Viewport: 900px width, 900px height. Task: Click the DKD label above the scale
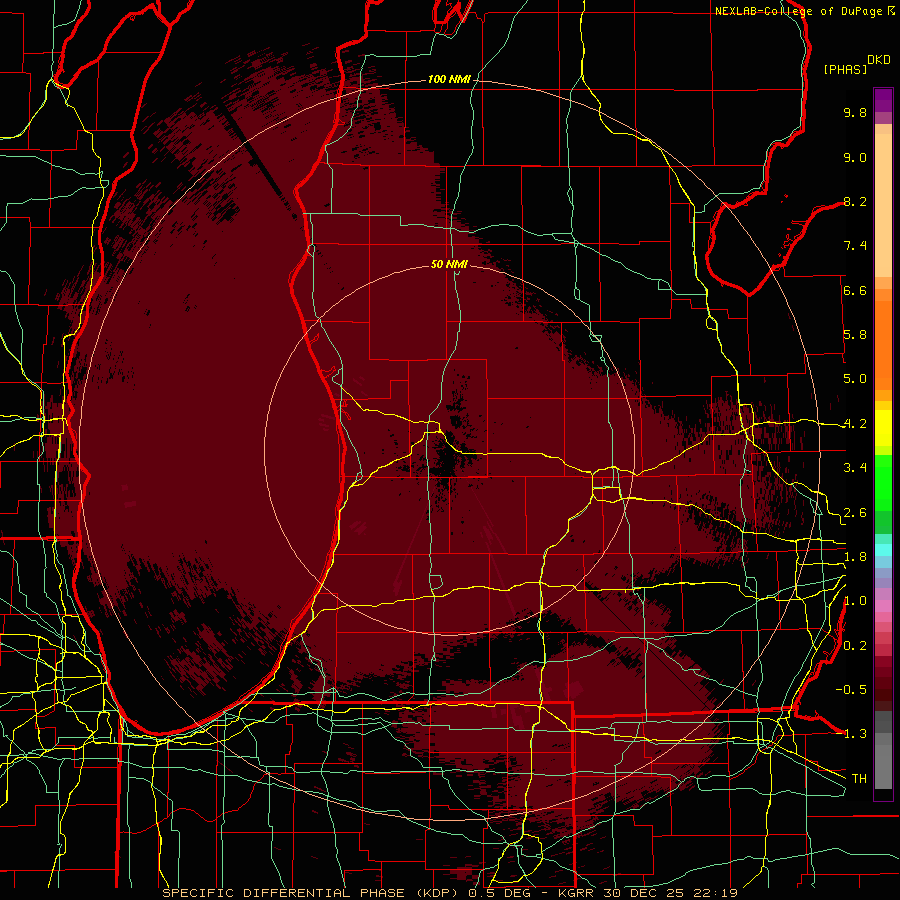tap(879, 60)
